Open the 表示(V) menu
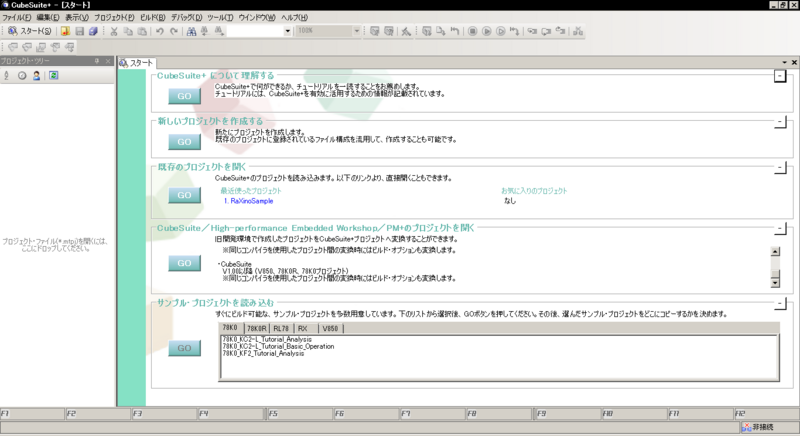 coord(77,17)
